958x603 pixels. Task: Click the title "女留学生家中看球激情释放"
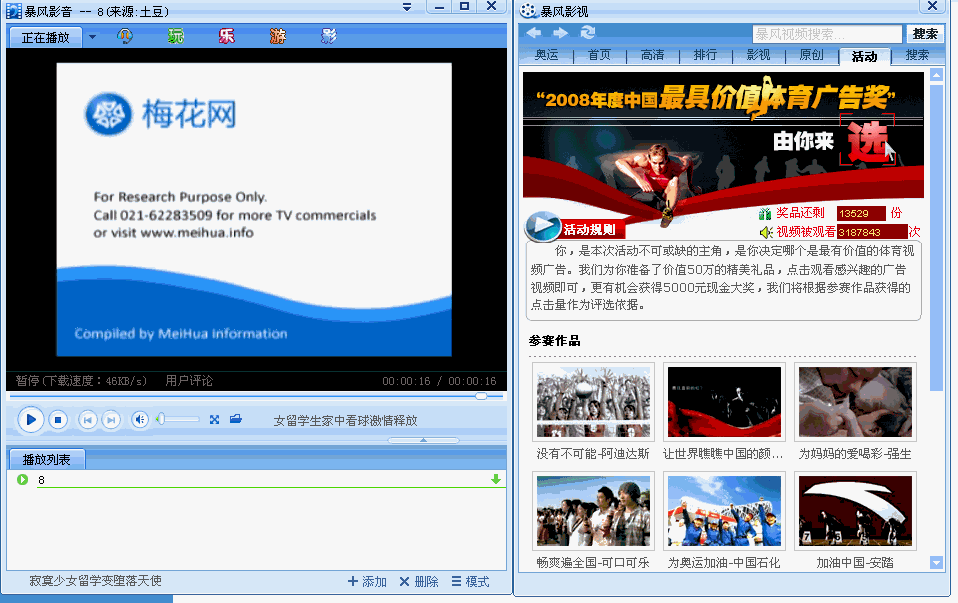[x=345, y=420]
